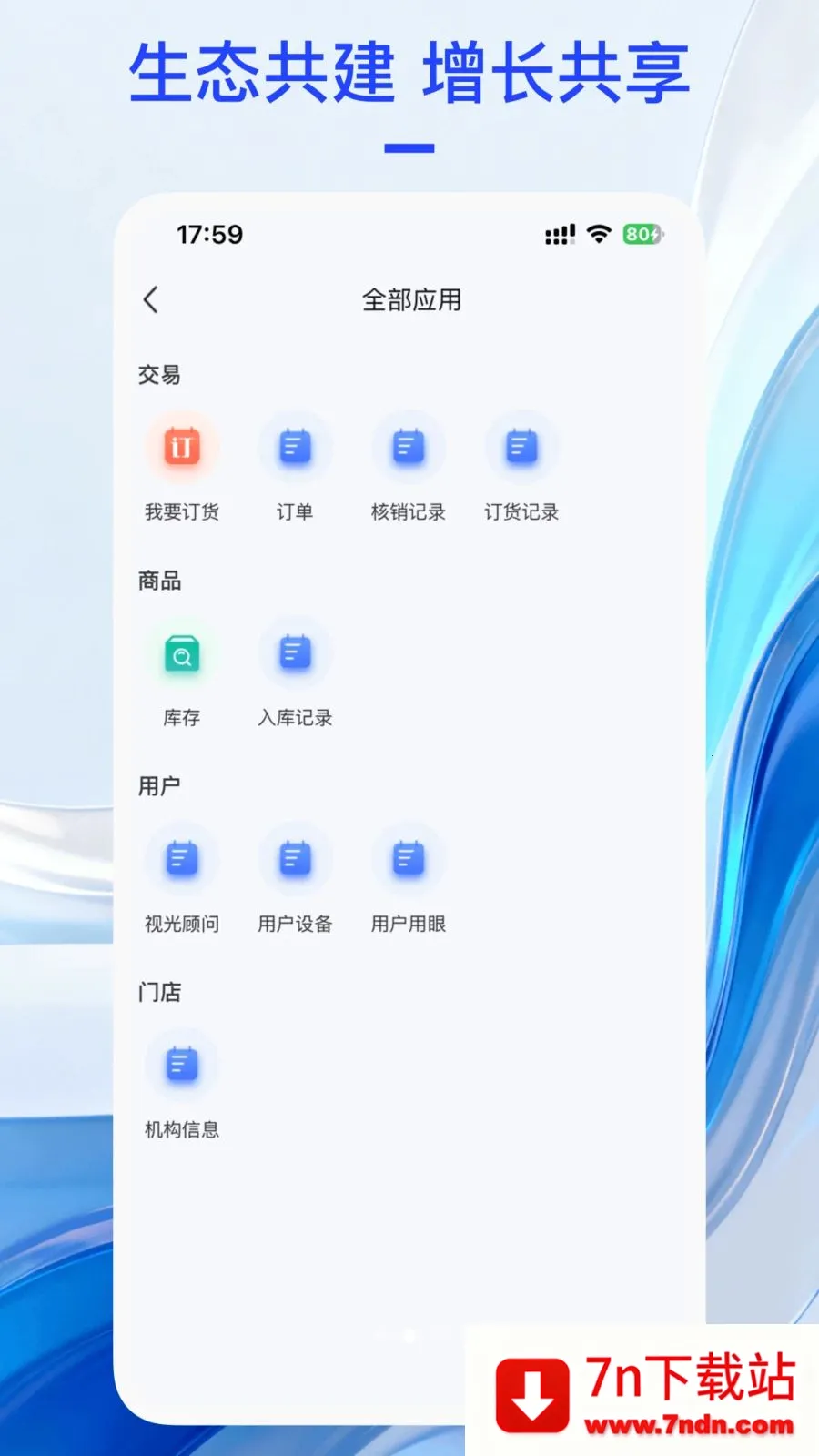The height and width of the screenshot is (1456, 819).
Task: Click the 17:59 clock in status bar
Action: pos(210,235)
